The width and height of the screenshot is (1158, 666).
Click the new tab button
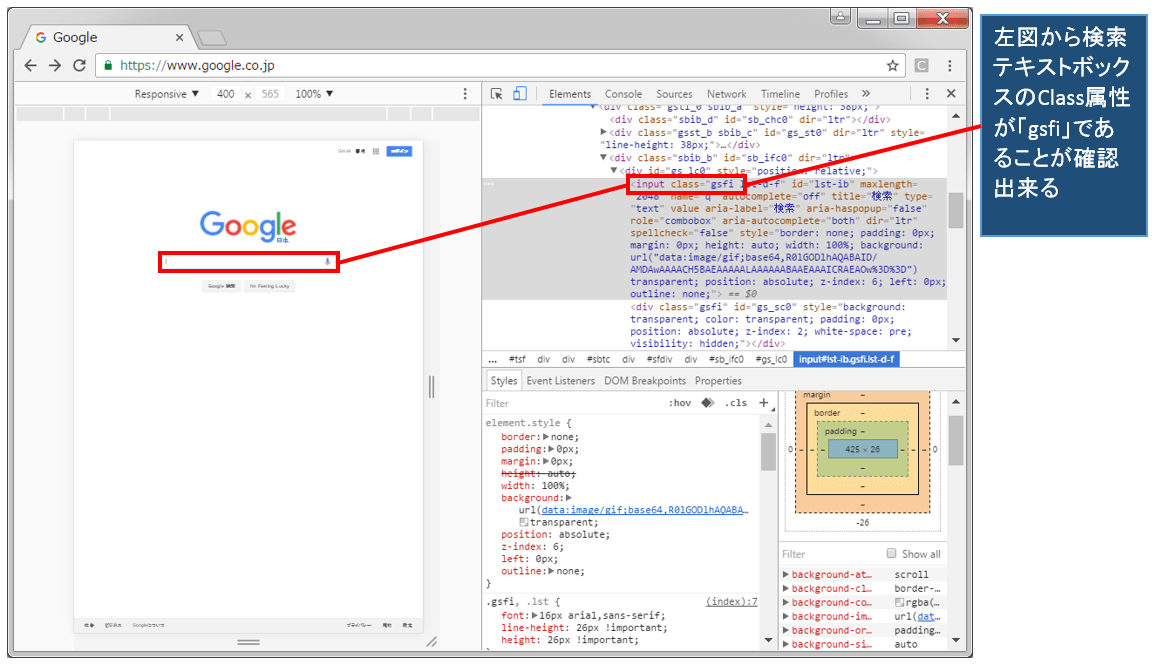pos(212,38)
